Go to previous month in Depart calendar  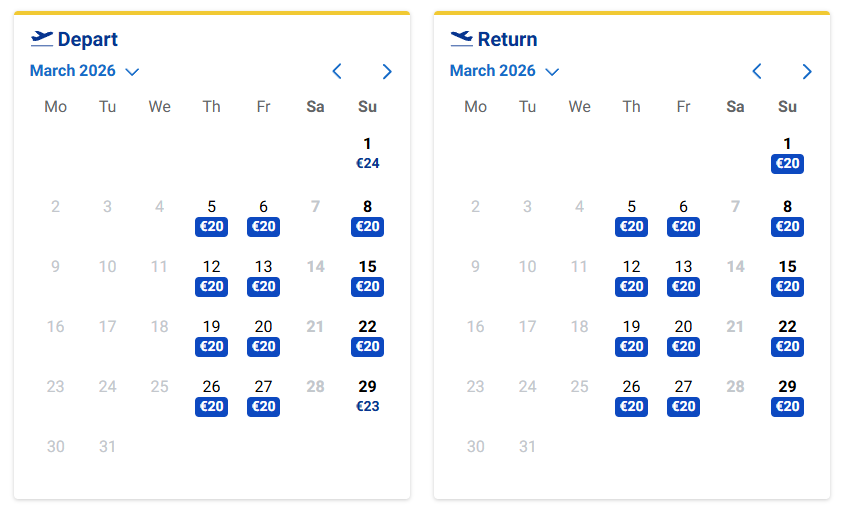click(x=337, y=71)
